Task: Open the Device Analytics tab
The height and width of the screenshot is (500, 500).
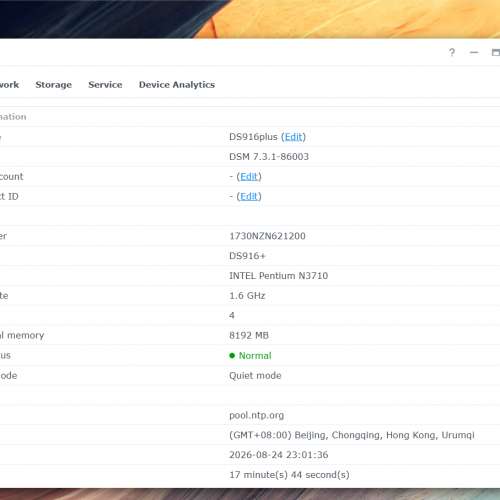Action: point(177,85)
